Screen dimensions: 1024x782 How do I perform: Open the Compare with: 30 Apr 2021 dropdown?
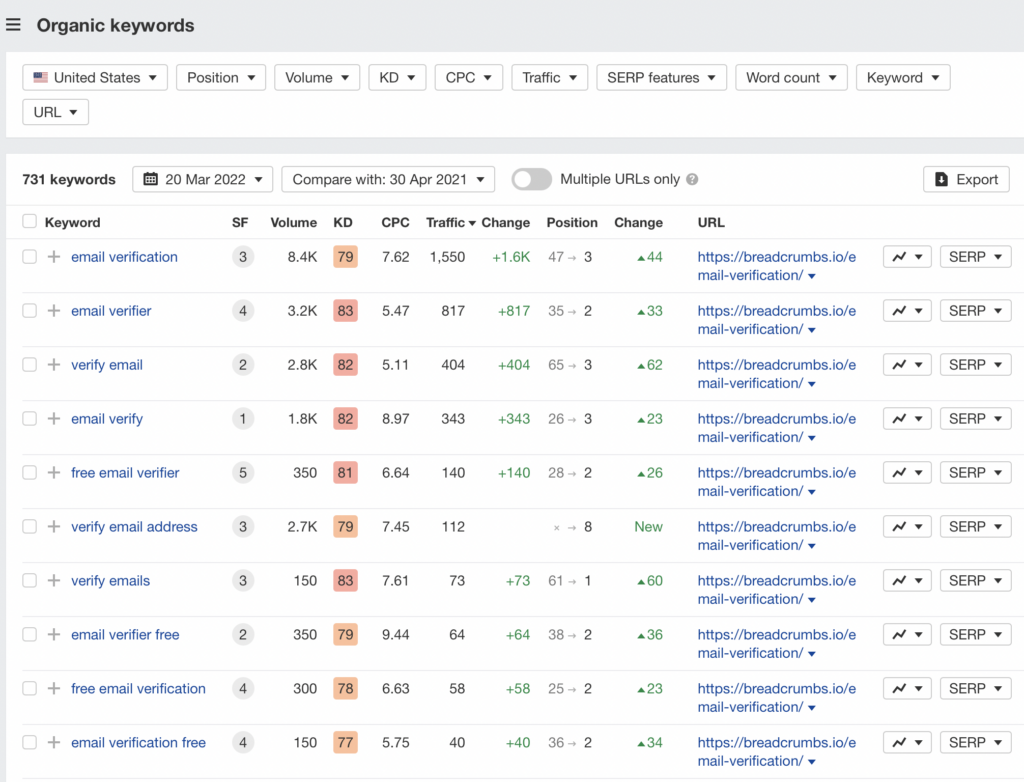[388, 179]
